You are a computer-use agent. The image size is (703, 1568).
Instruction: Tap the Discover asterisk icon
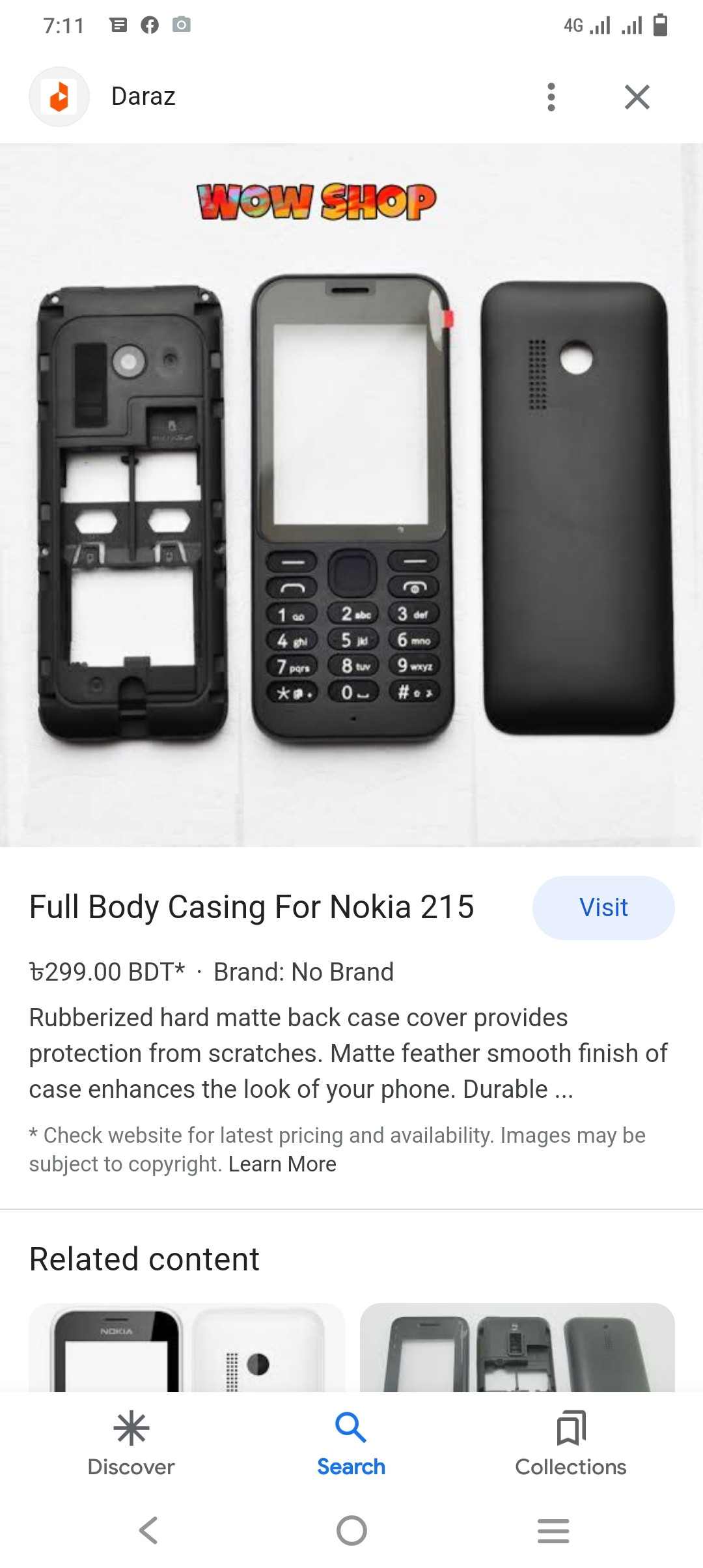point(131,1428)
